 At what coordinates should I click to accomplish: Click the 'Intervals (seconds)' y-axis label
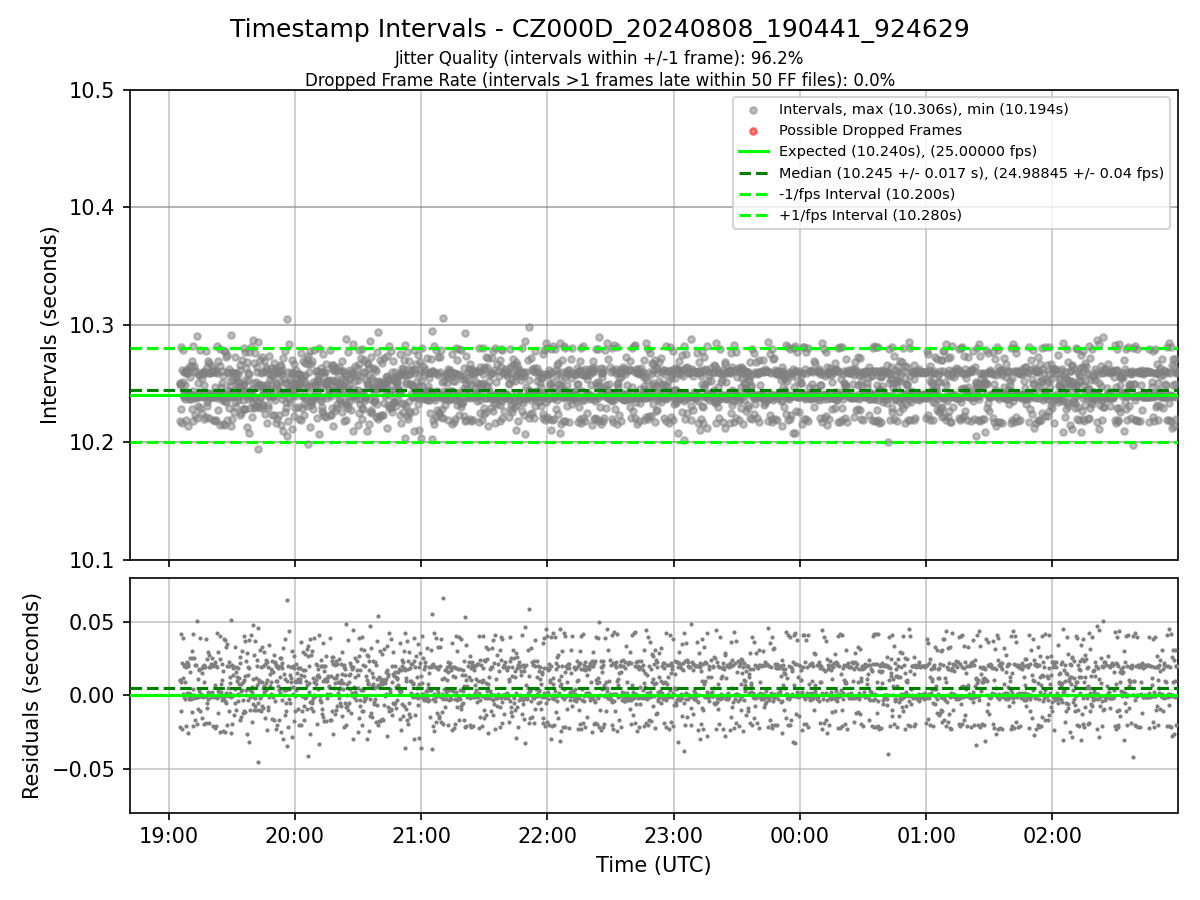coord(50,325)
